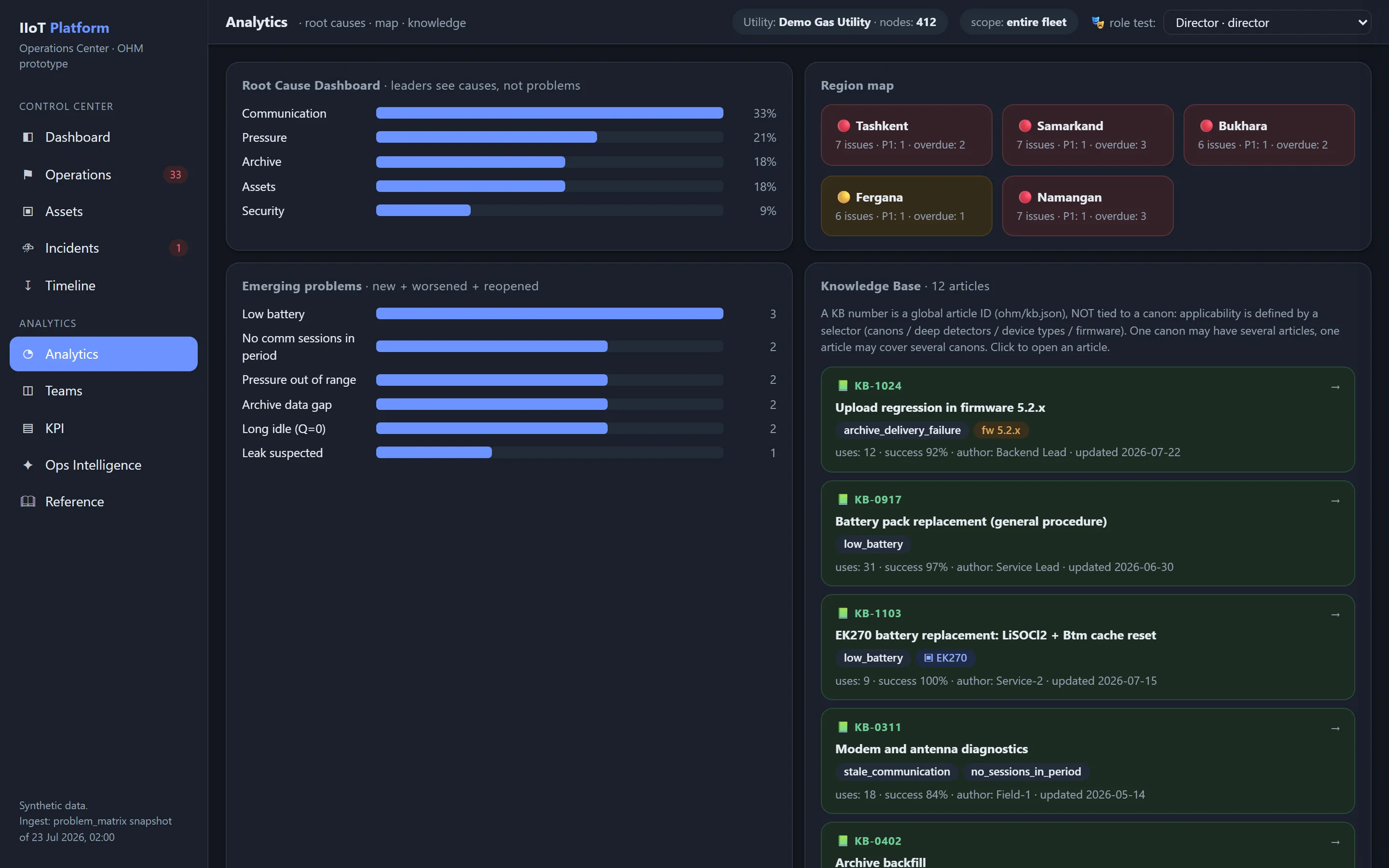Click the archive_delivery_failure tag
Image resolution: width=1389 pixels, height=868 pixels.
[902, 430]
